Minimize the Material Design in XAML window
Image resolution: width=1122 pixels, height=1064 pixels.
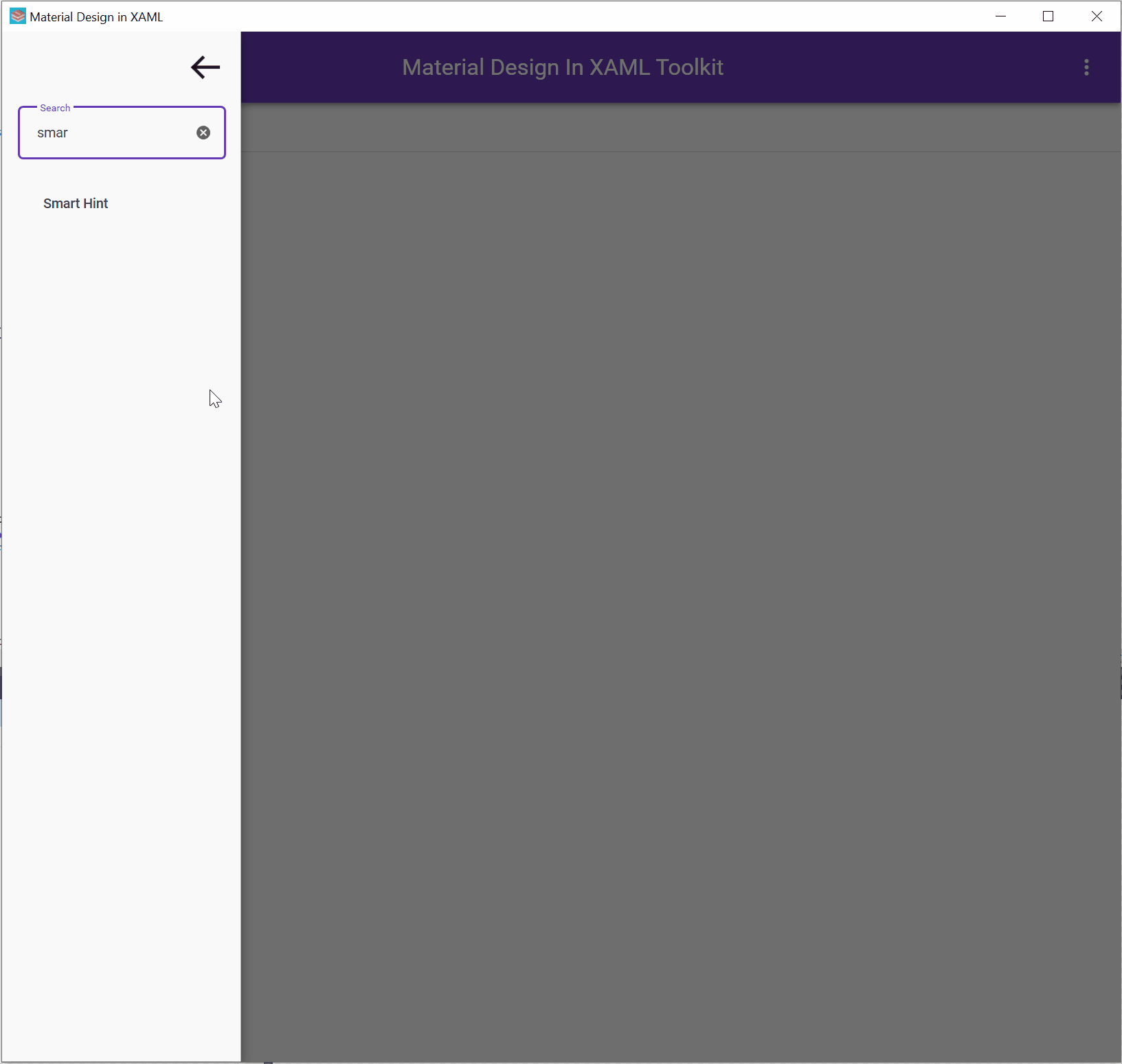click(1001, 16)
